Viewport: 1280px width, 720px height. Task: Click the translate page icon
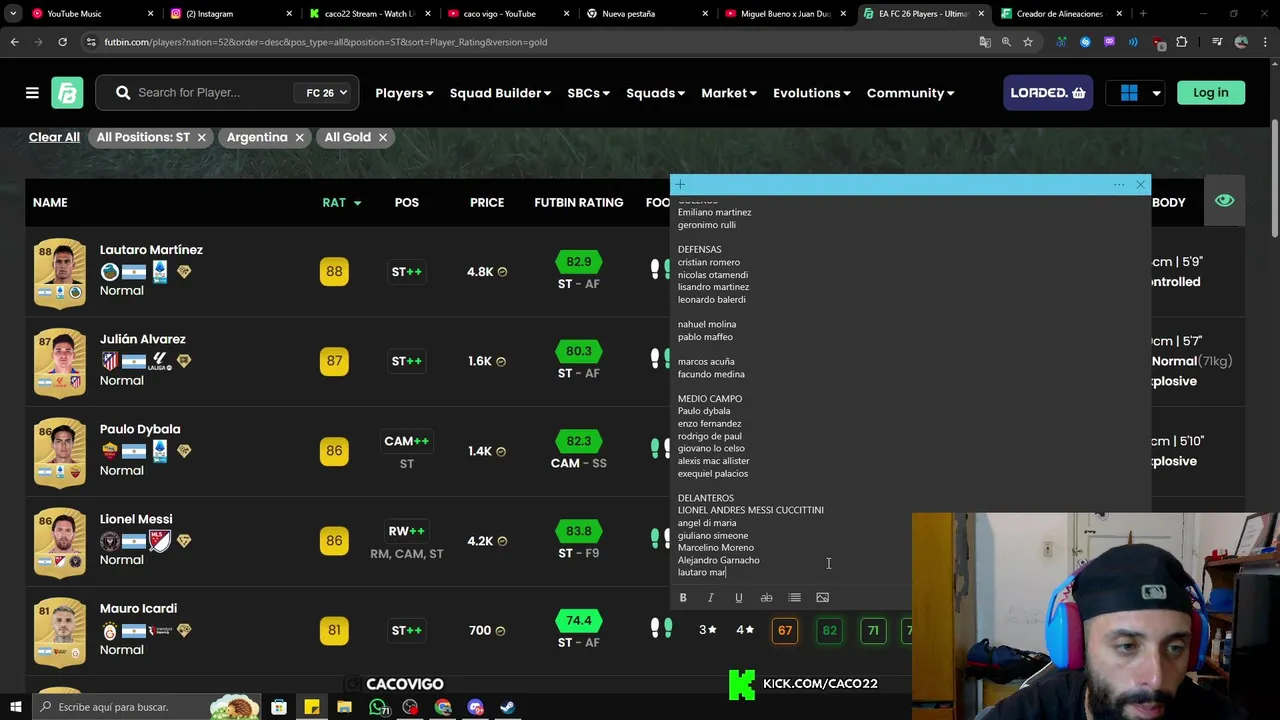(x=985, y=42)
